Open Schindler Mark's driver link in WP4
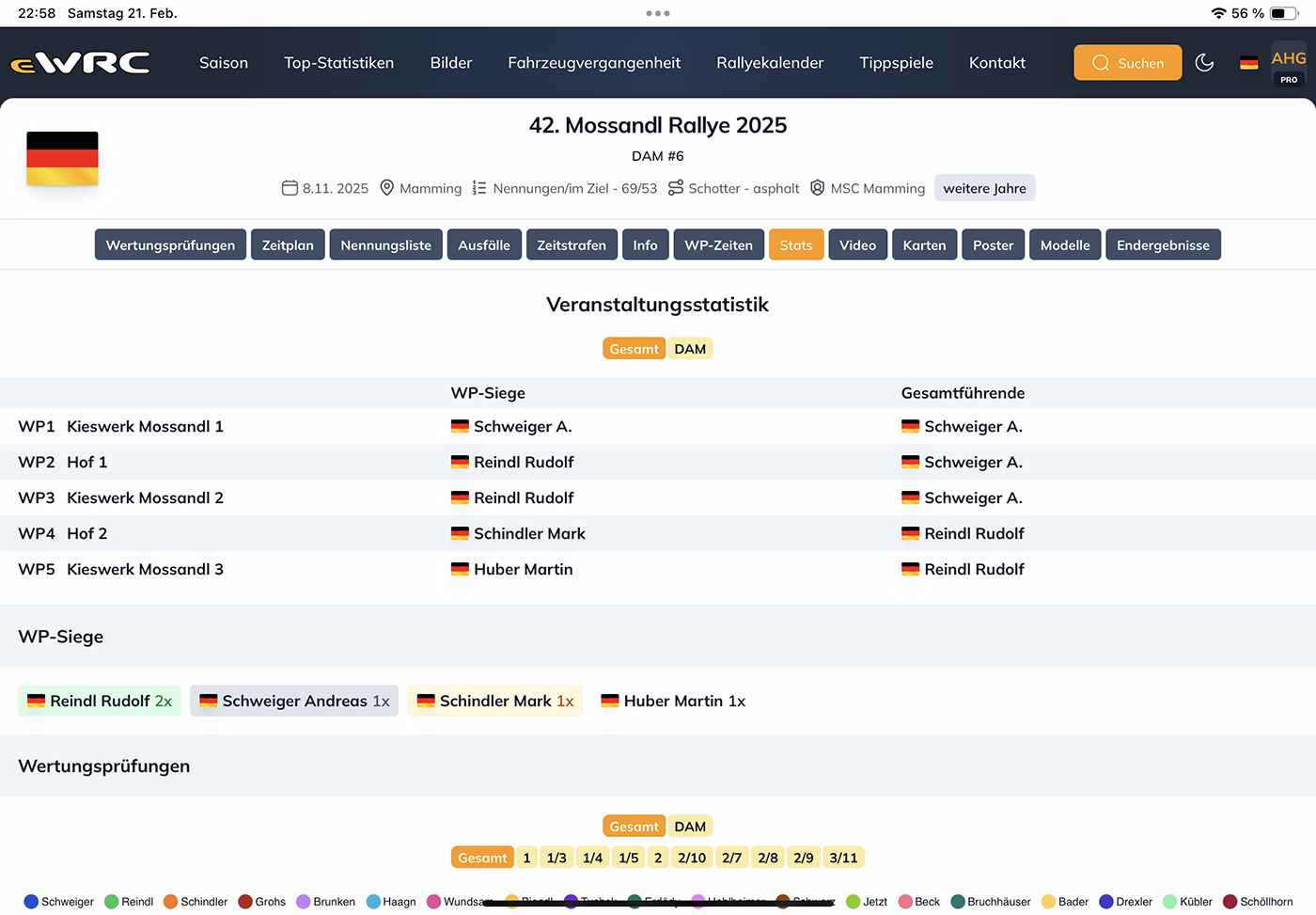 [x=529, y=534]
